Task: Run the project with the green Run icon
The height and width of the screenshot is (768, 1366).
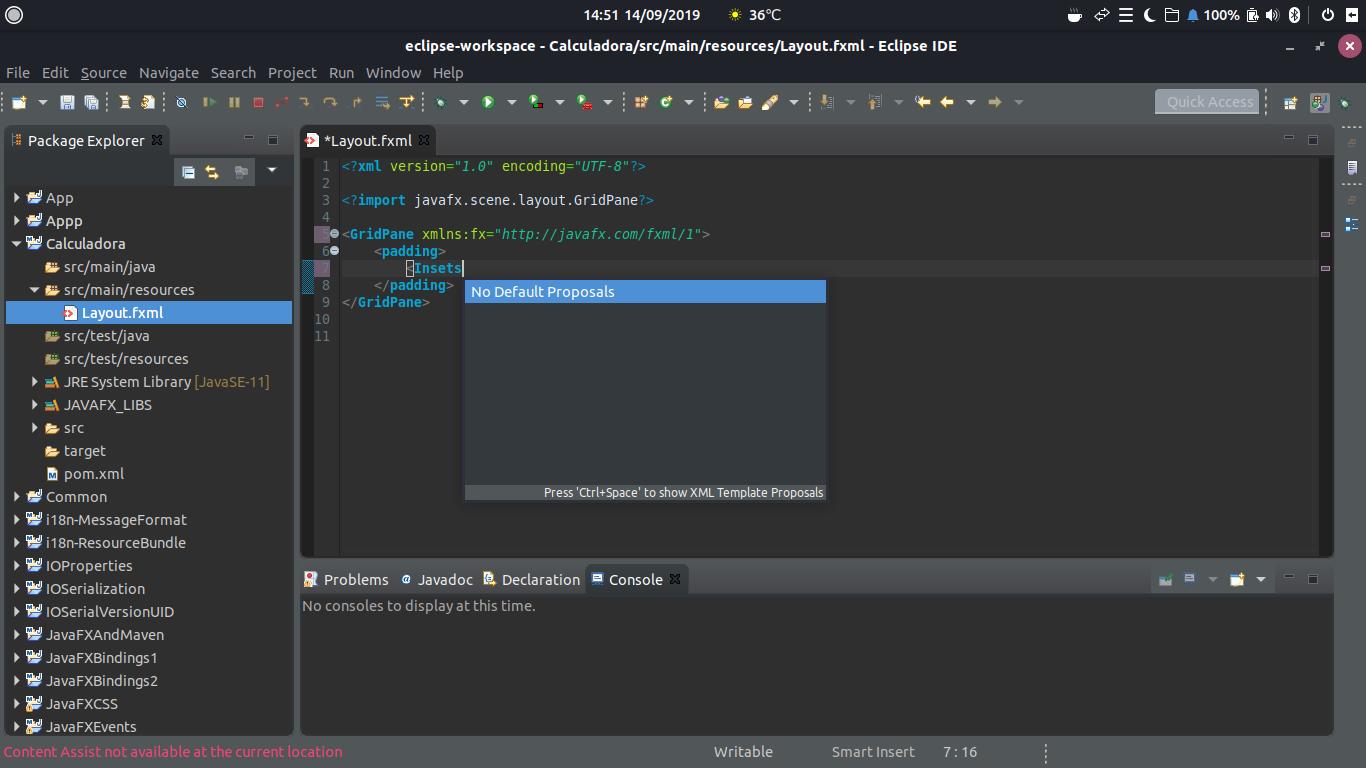Action: pyautogui.click(x=488, y=102)
